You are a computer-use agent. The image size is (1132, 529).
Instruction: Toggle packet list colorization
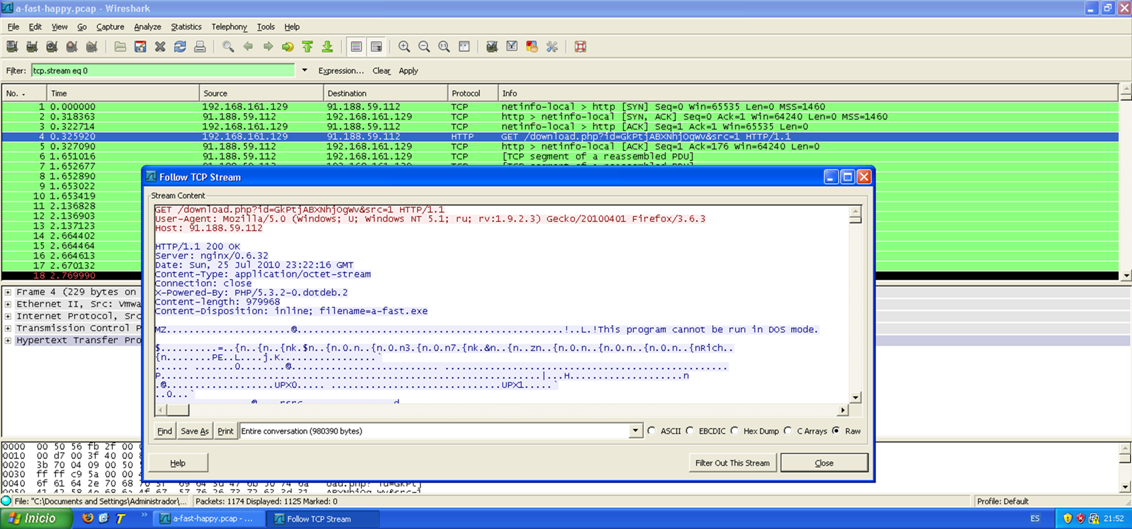tap(356, 46)
